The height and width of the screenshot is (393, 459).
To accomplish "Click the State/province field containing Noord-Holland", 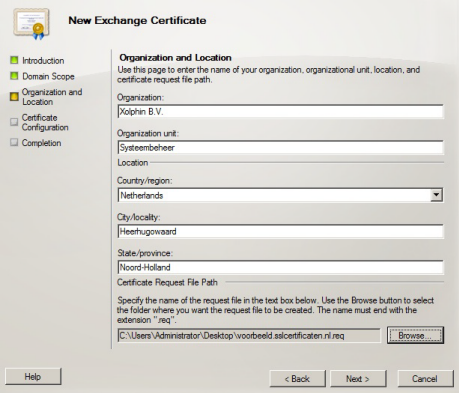I will 280,267.
